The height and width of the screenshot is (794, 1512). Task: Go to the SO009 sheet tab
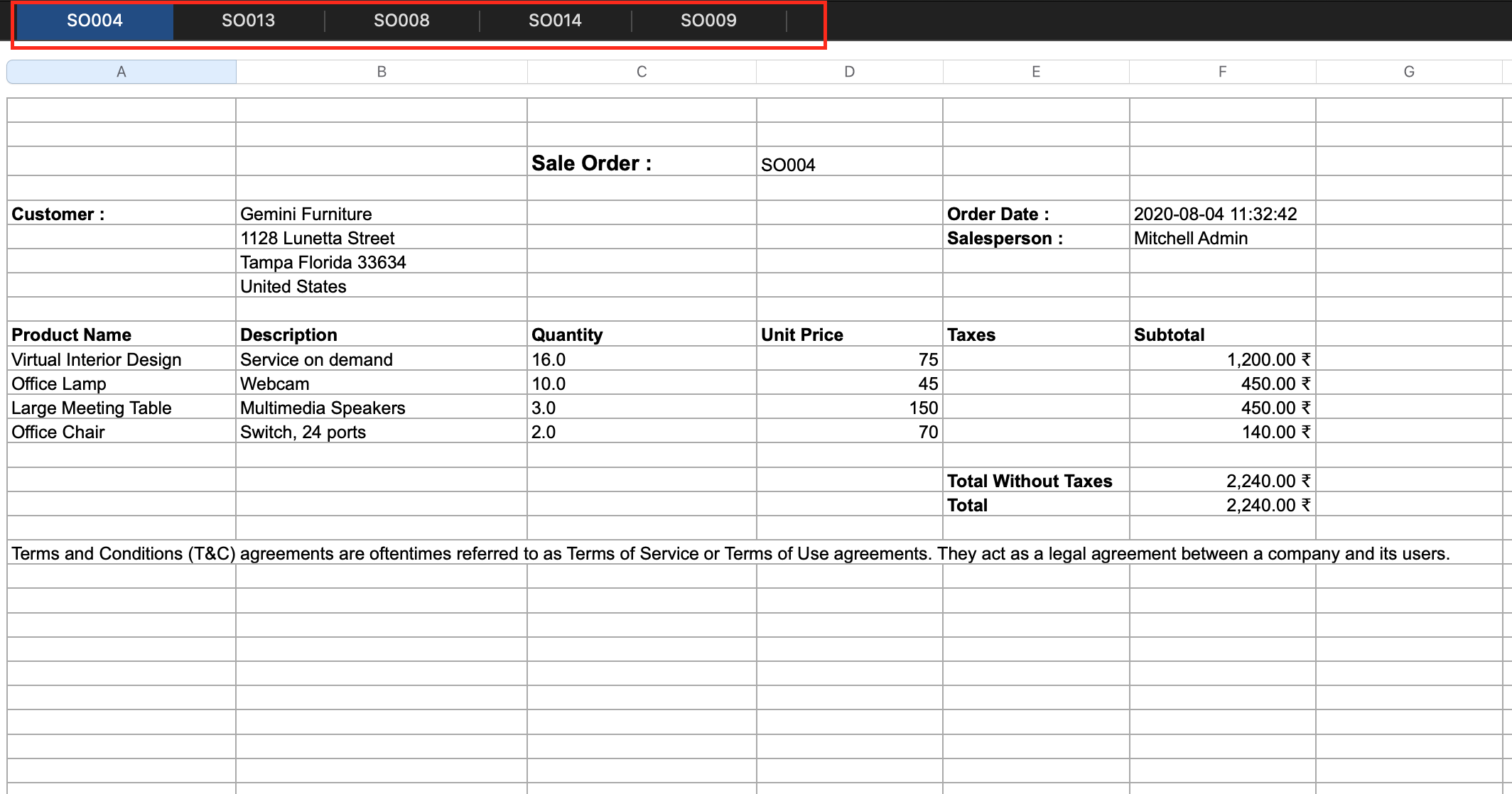(x=708, y=21)
